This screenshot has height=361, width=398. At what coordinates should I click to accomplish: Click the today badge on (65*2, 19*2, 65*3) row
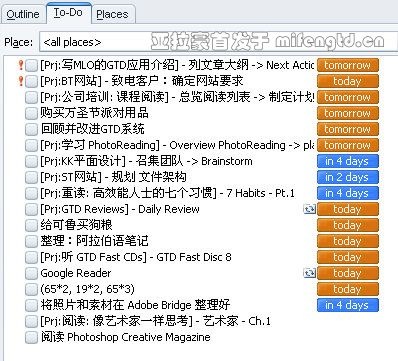tap(348, 289)
